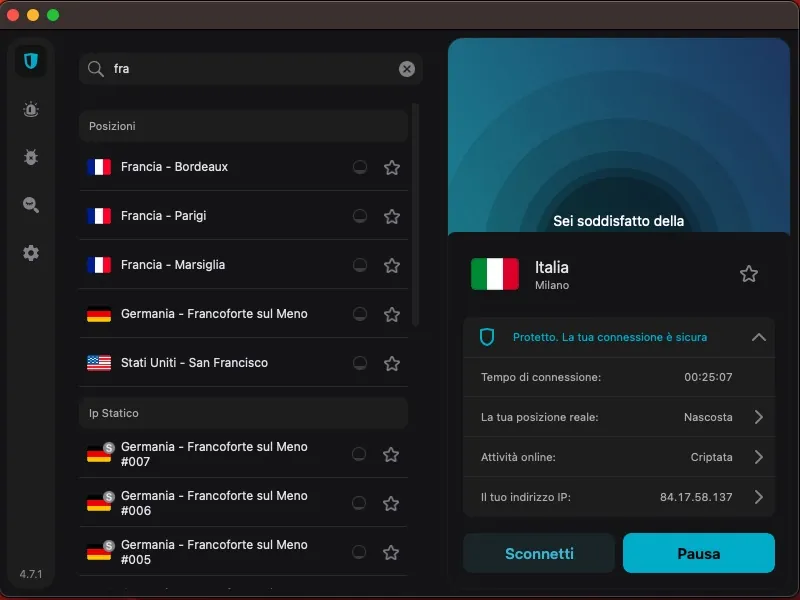Click the France flag beside Bordeaux
Viewport: 800px width, 600px height.
pos(99,167)
